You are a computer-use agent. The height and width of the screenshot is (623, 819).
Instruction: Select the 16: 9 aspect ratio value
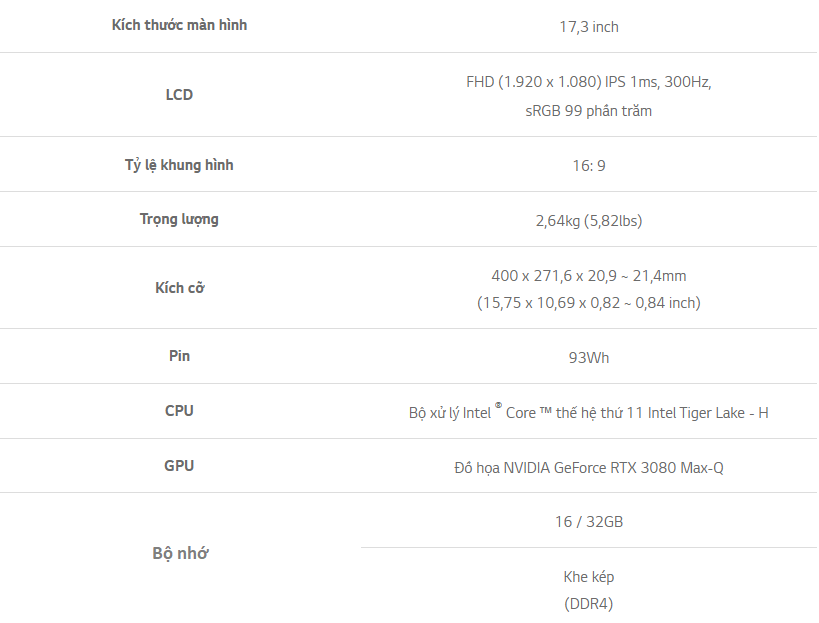(589, 166)
